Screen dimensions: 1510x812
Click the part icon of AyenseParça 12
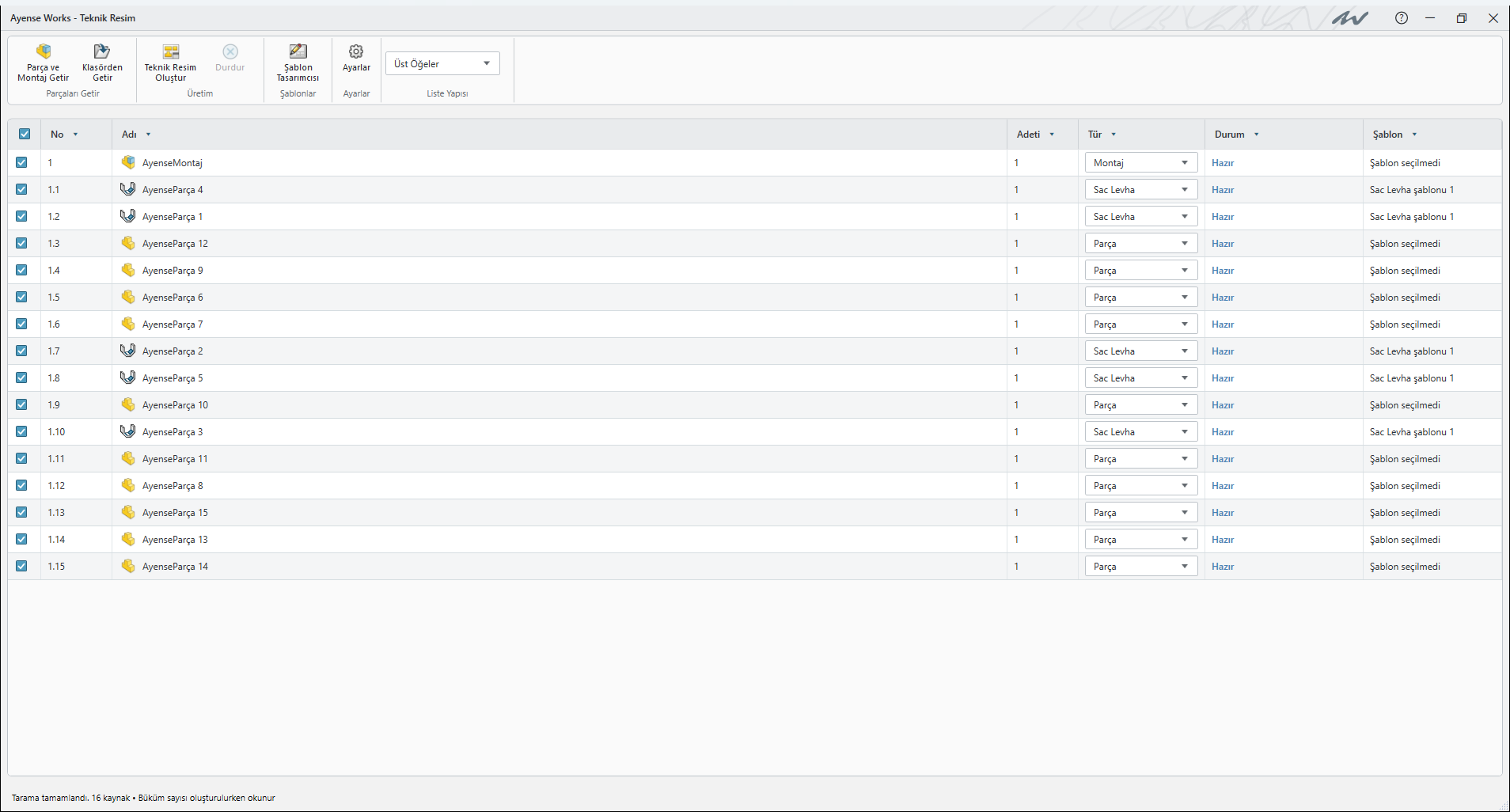tap(128, 243)
